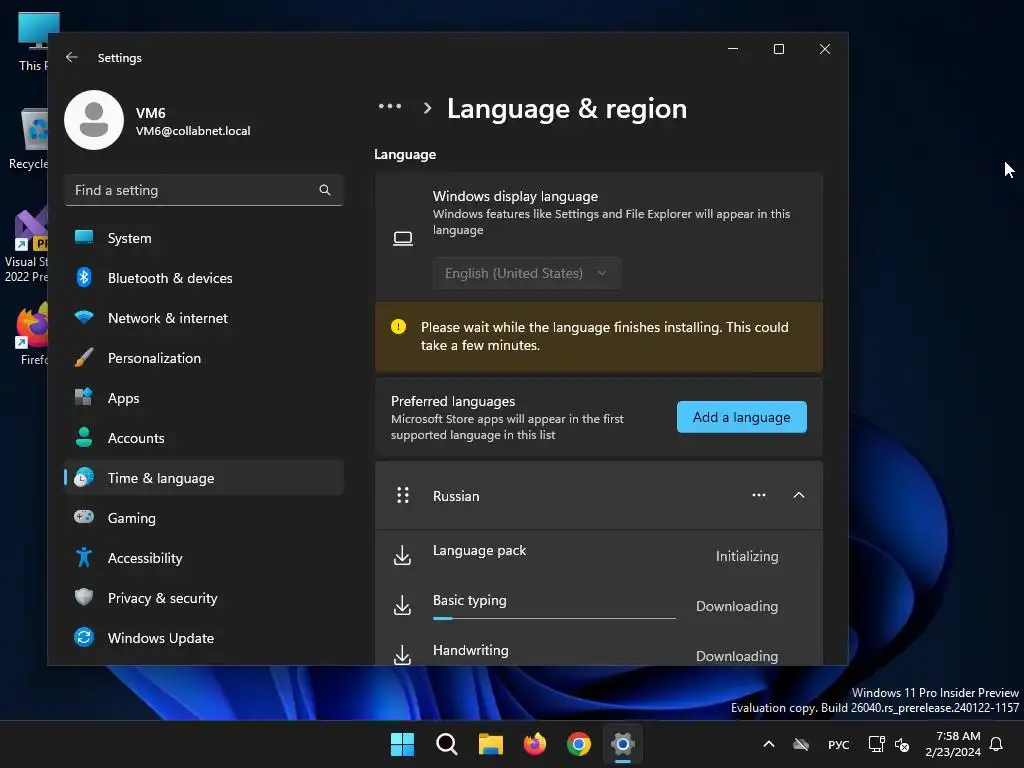Open Firefox from the taskbar

[x=535, y=744]
